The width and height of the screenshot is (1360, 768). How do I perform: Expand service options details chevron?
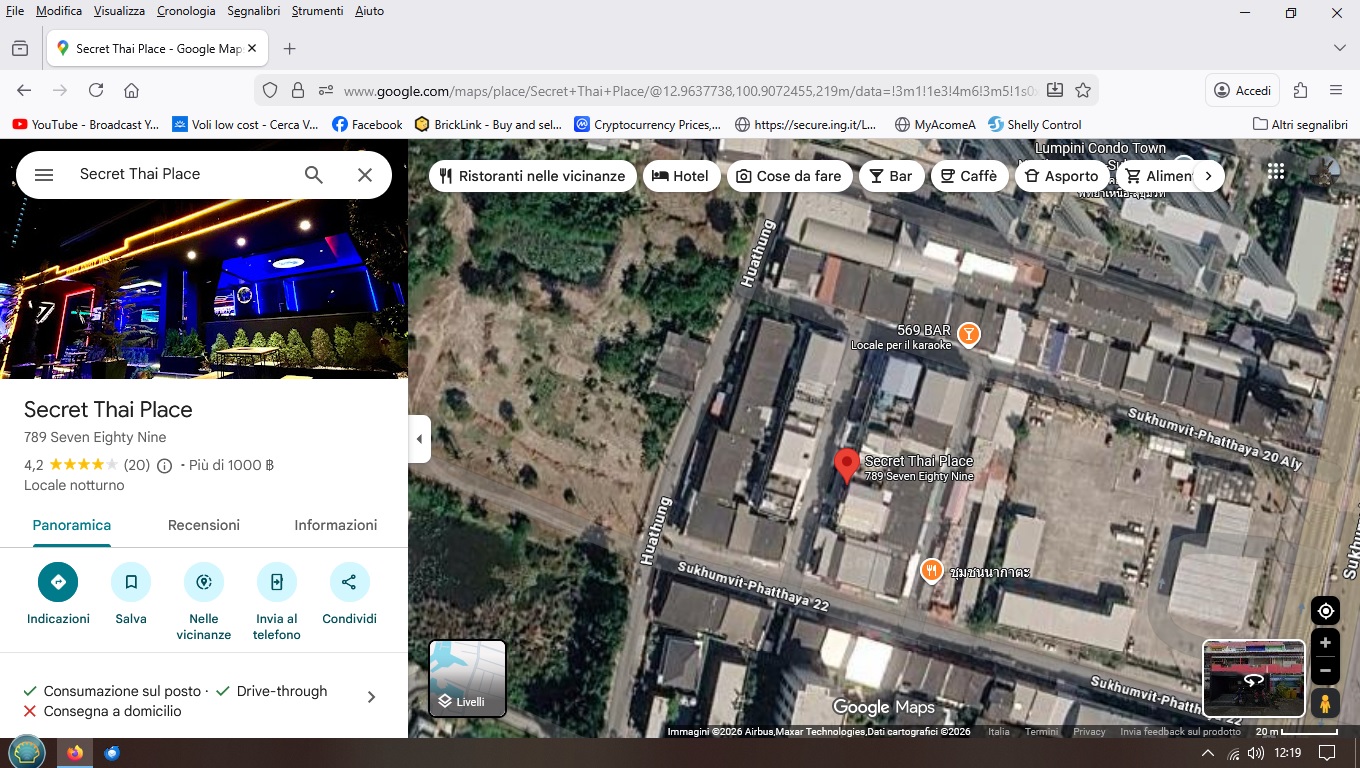pyautogui.click(x=371, y=697)
